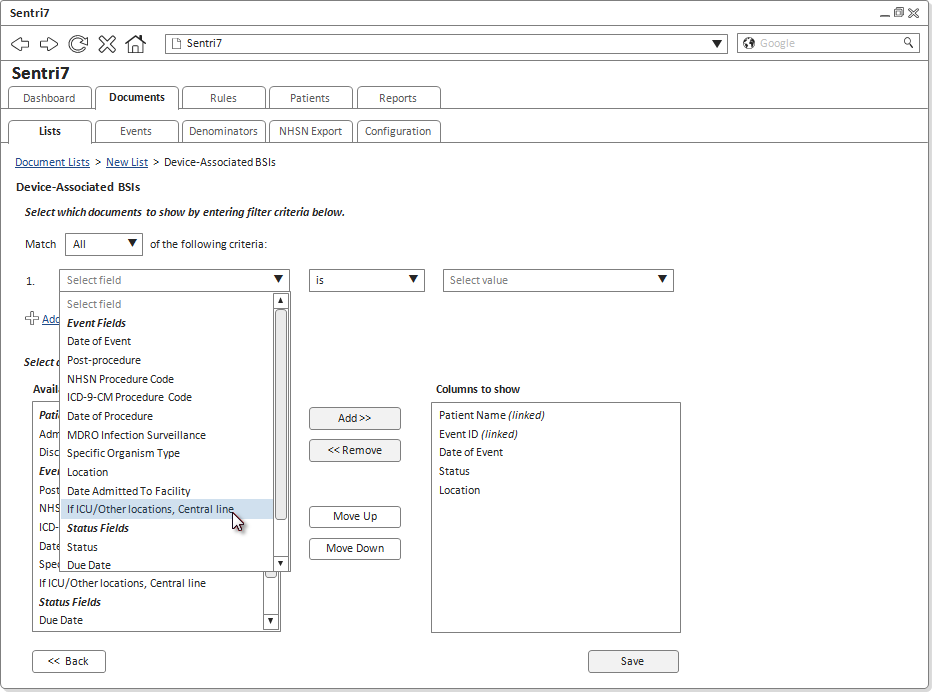Choose 'Date of Procedure' in field dropdown

tap(166, 416)
